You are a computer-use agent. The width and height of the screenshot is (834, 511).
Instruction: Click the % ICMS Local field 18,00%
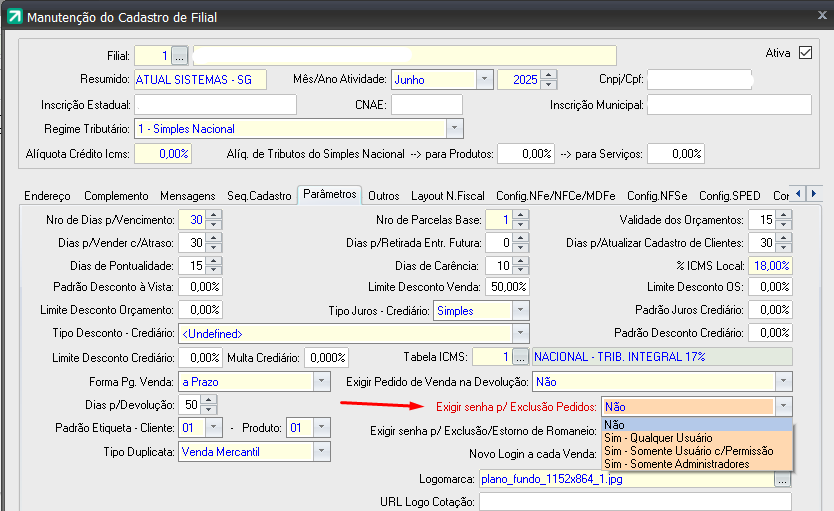771,265
